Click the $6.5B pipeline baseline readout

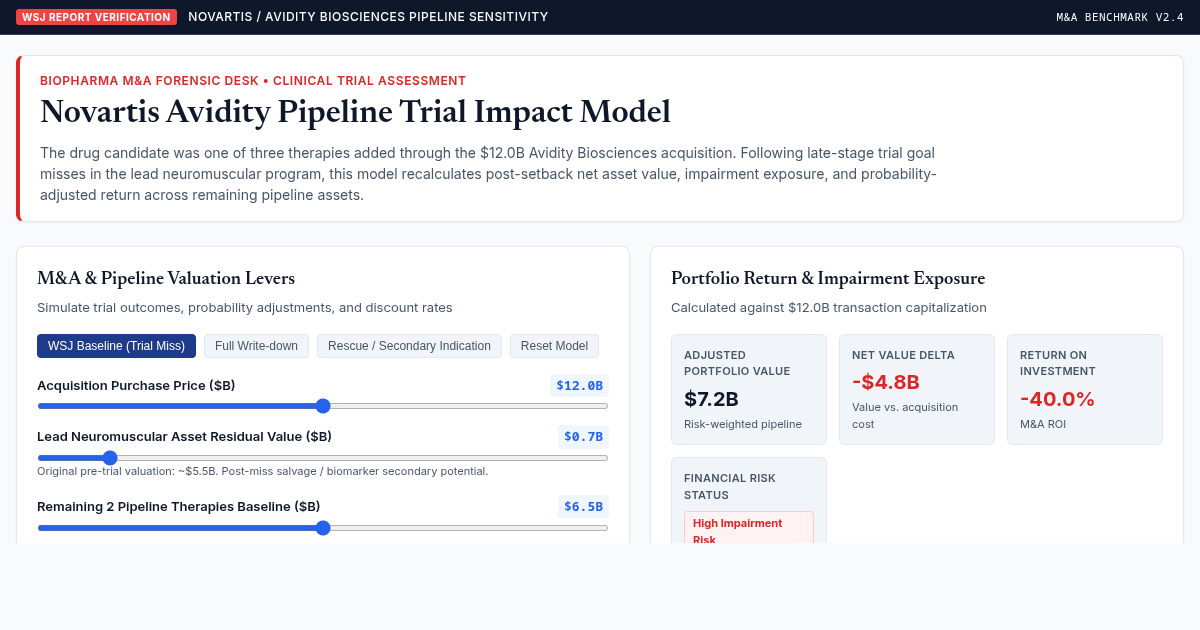tap(583, 506)
